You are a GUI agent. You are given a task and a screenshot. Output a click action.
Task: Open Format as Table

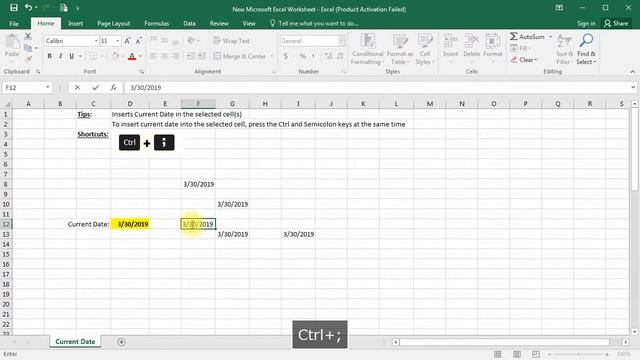[x=400, y=49]
